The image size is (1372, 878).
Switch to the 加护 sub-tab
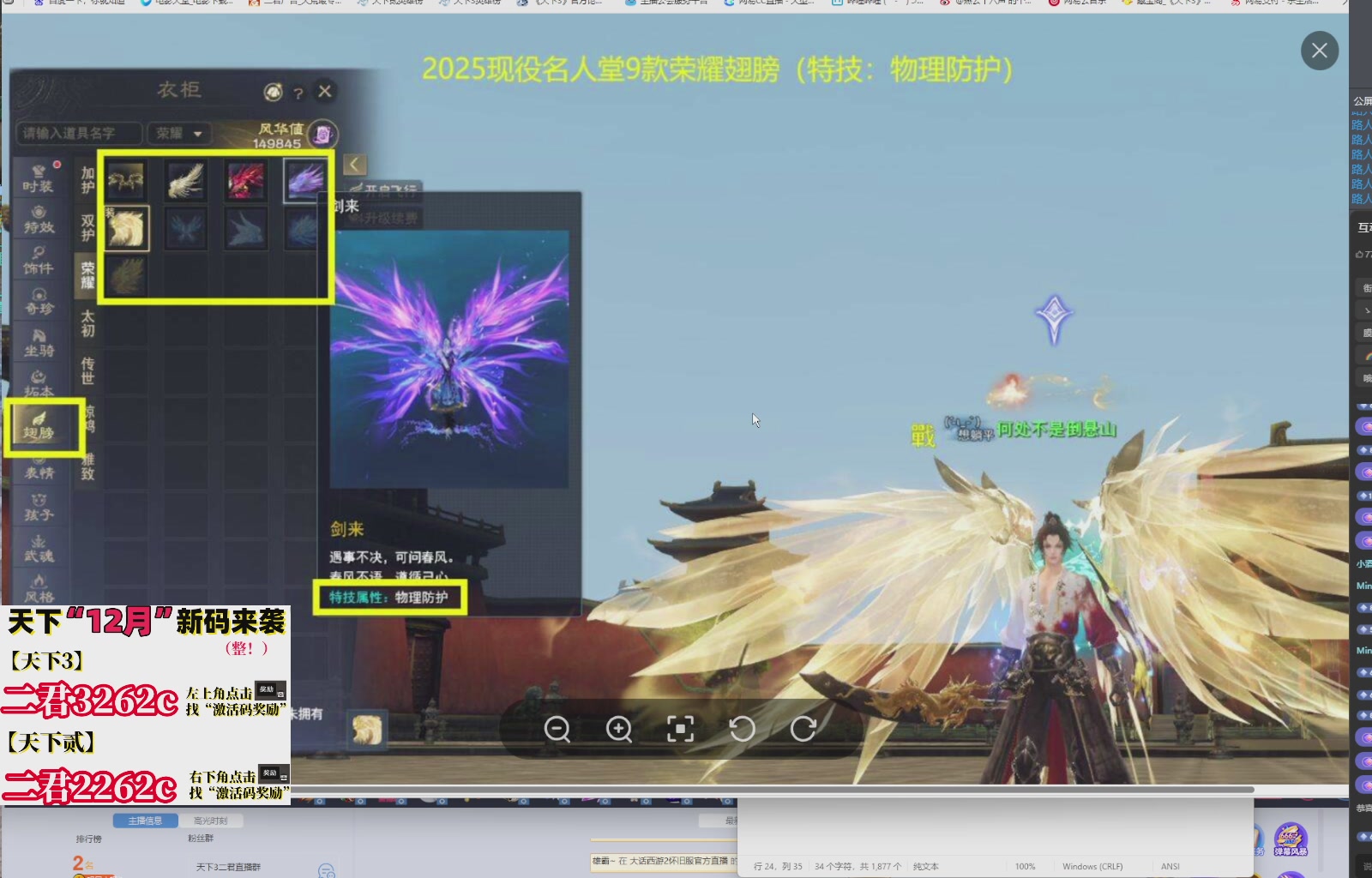(x=87, y=179)
